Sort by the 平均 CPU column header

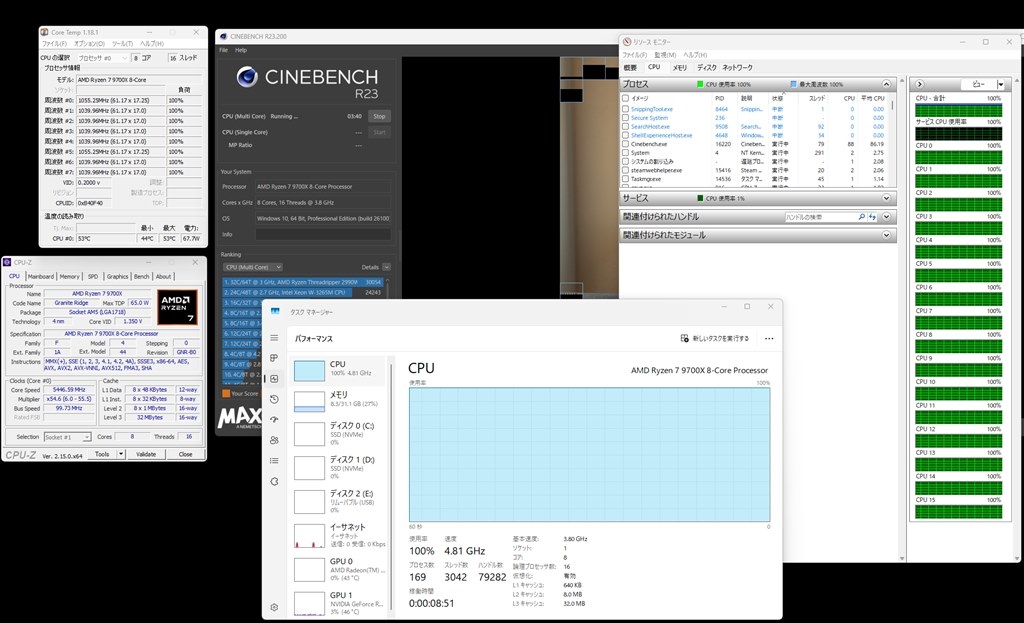point(872,98)
